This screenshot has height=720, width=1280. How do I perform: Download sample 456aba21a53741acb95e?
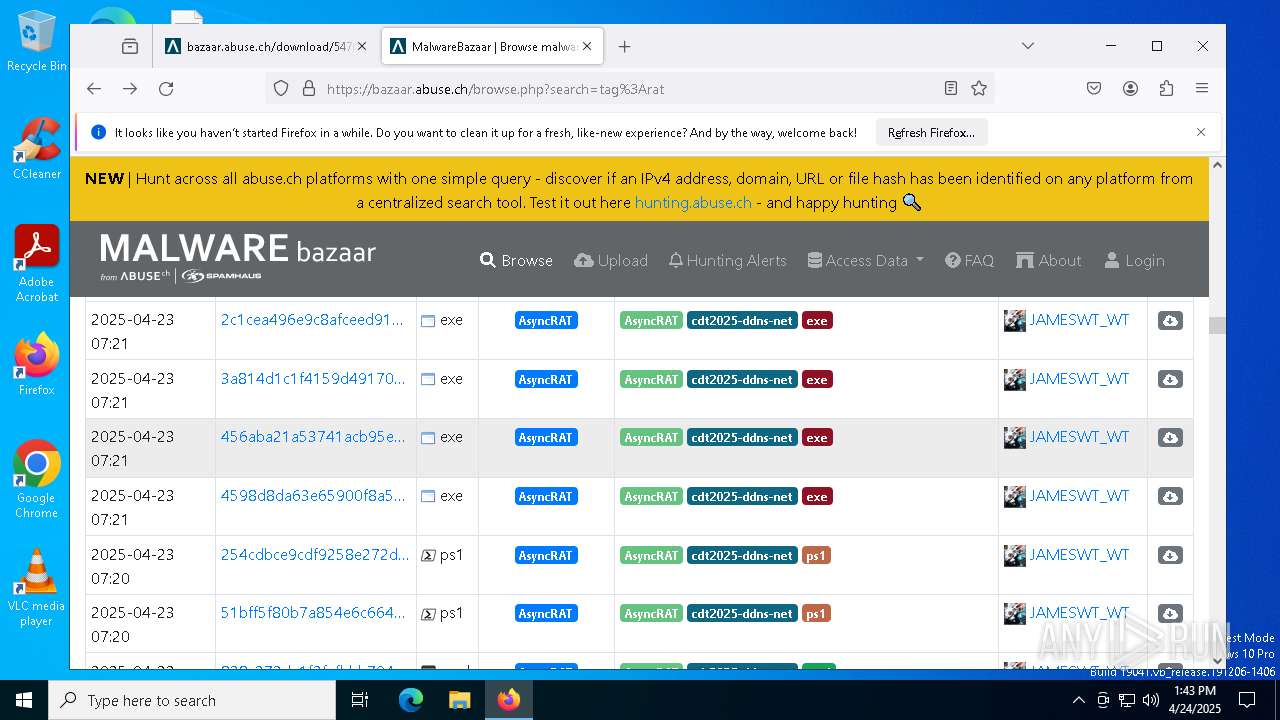tap(1170, 437)
